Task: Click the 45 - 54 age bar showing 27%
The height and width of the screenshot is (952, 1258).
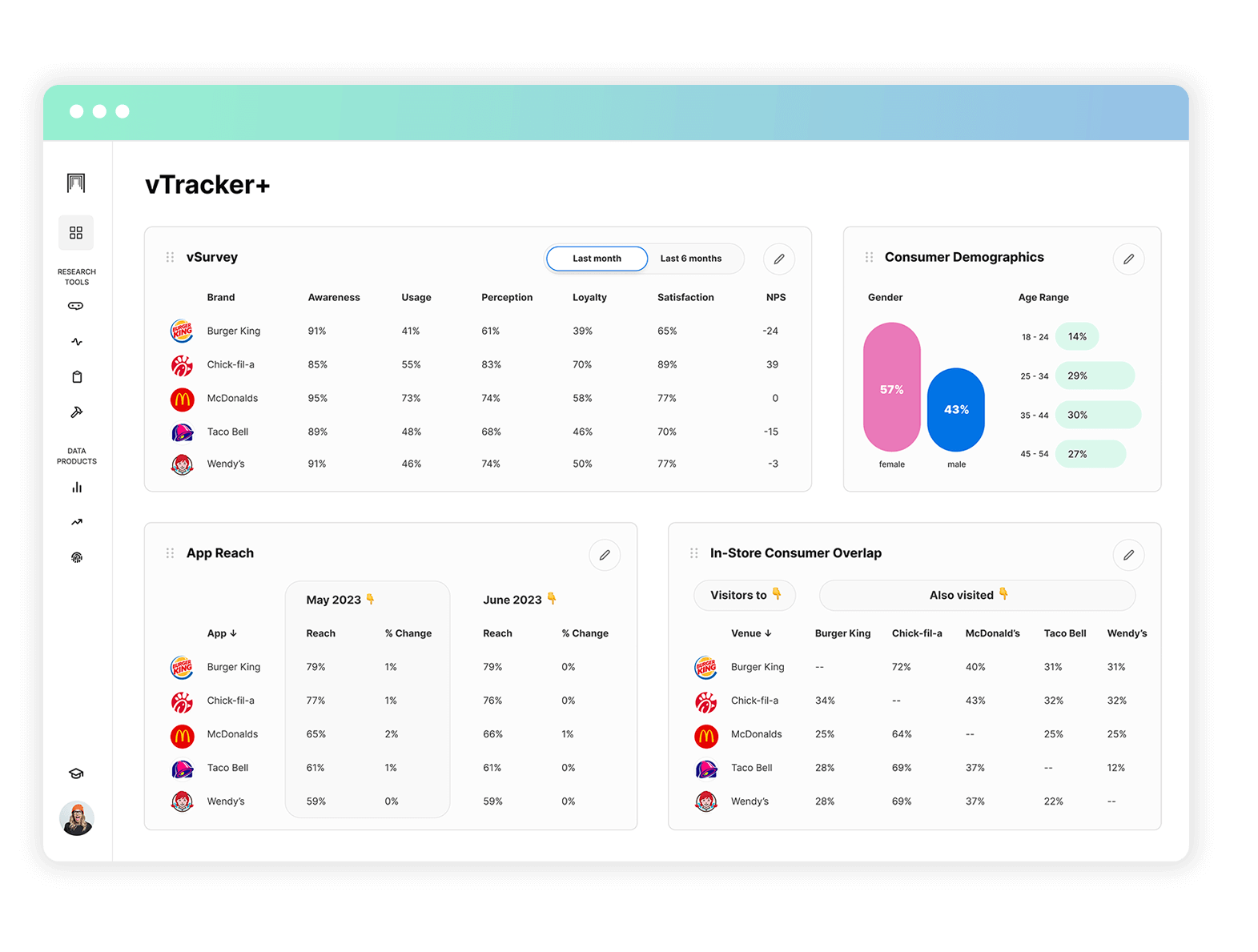Action: click(x=1091, y=454)
